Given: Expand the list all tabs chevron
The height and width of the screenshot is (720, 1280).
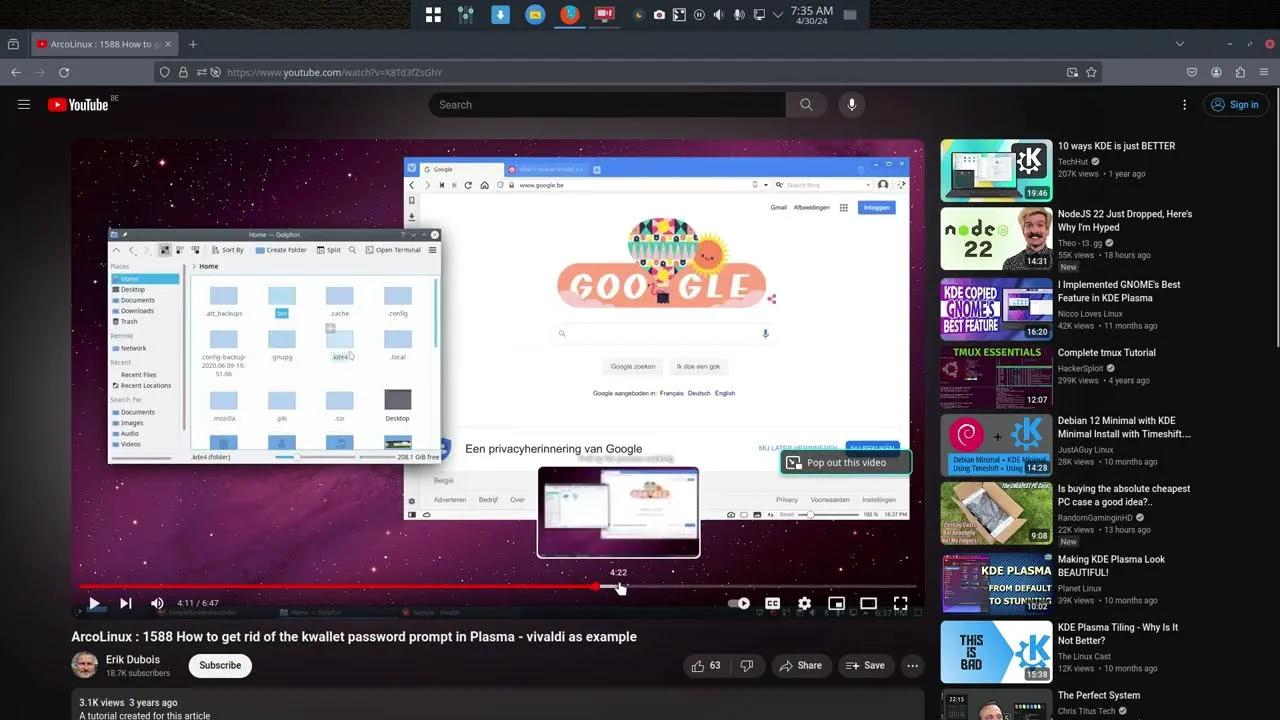Looking at the screenshot, I should coord(1180,44).
